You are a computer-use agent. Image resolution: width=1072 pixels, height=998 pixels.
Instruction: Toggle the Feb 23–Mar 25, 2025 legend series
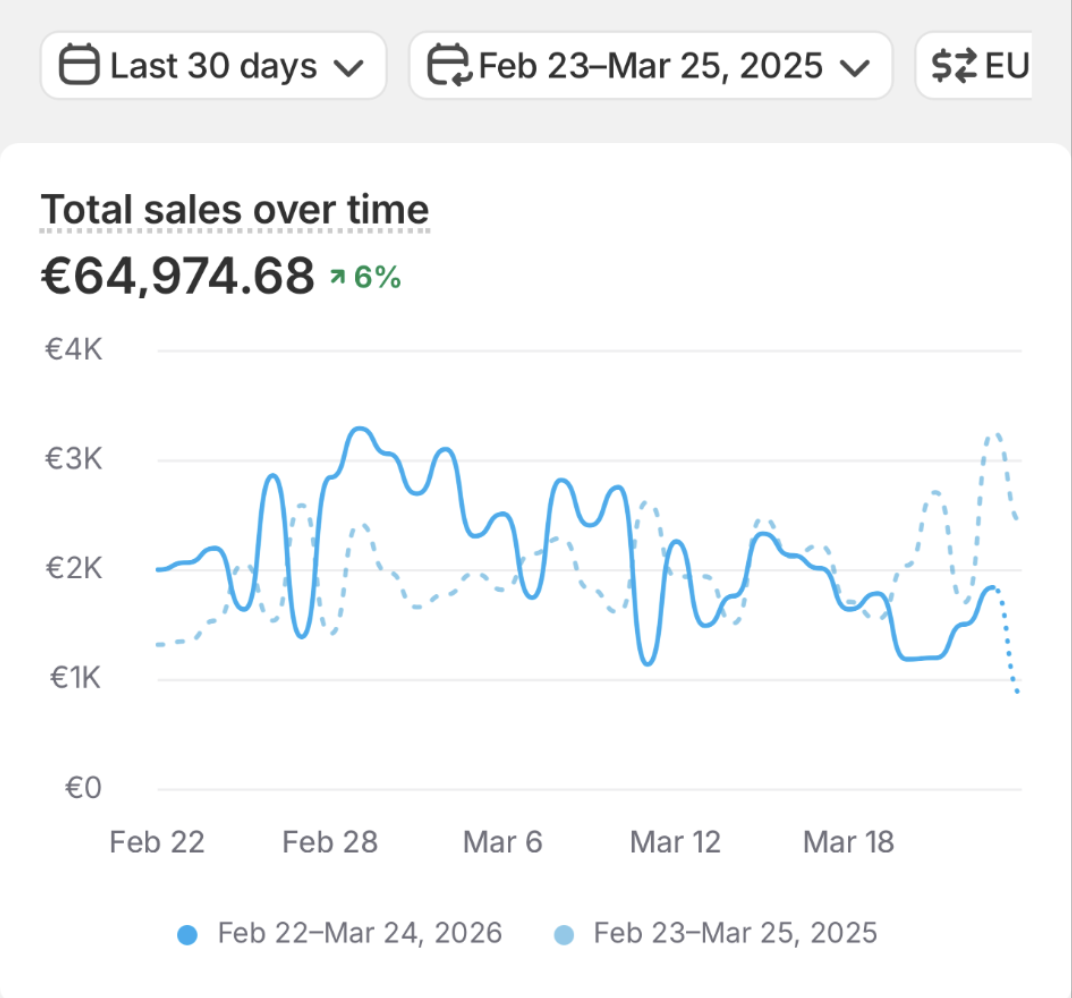(x=734, y=934)
